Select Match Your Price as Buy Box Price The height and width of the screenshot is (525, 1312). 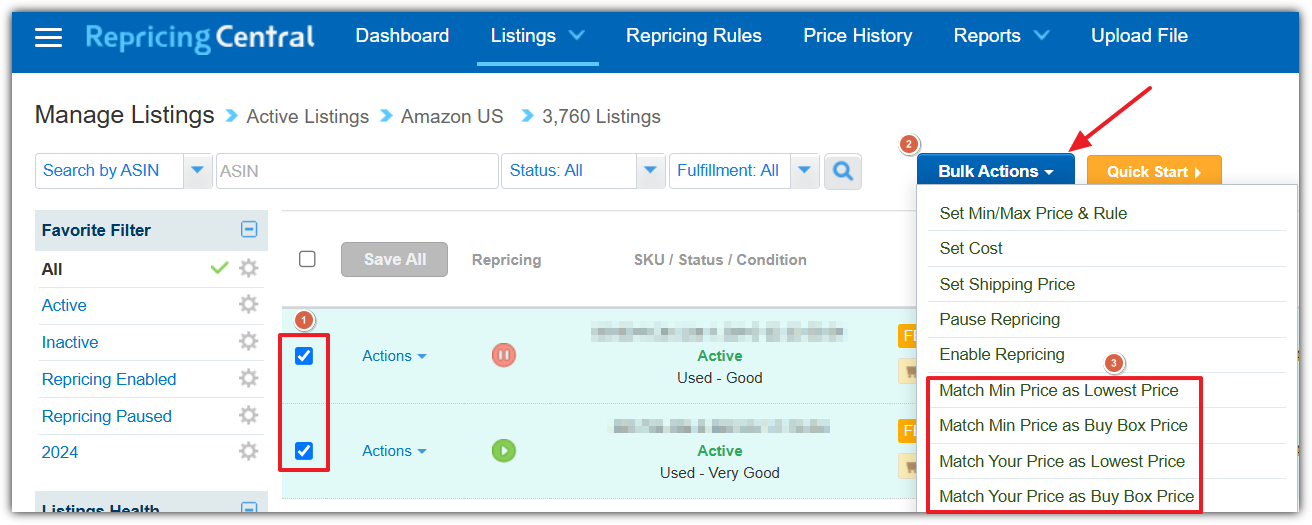click(1067, 496)
